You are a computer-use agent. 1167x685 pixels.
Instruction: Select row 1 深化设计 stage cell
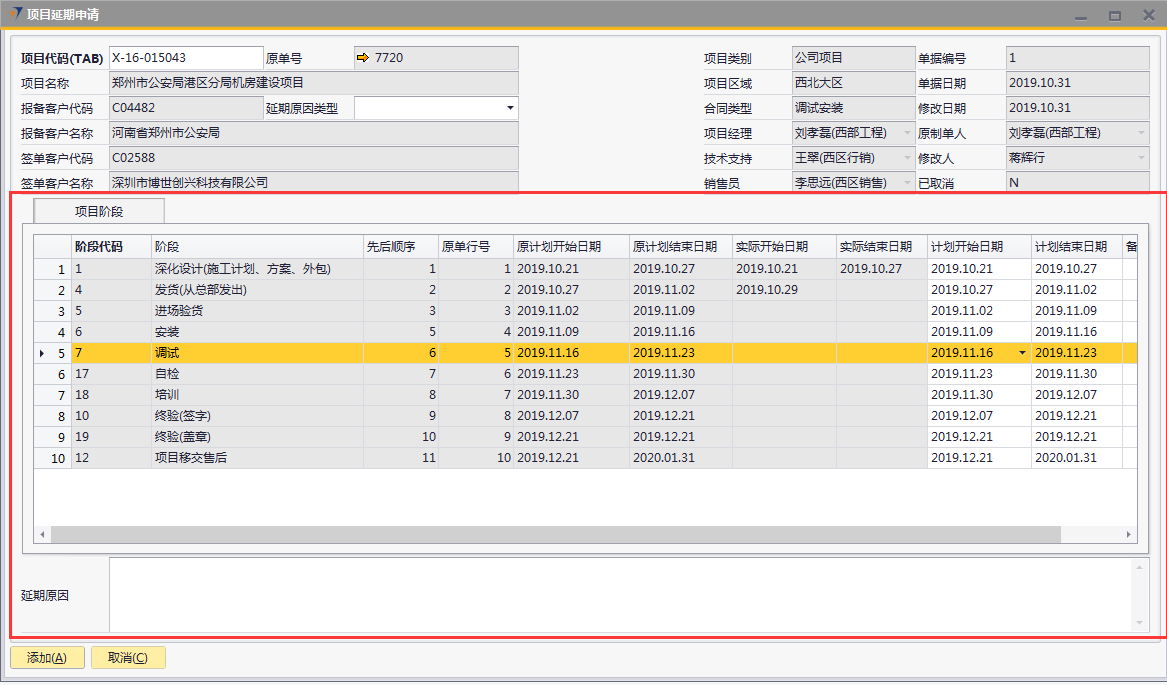255,269
